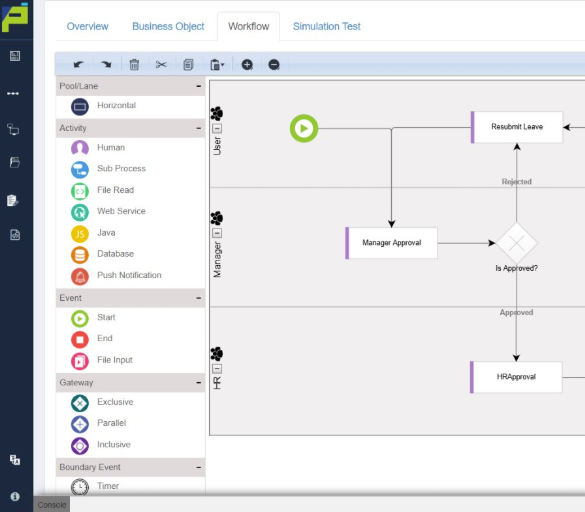
Task: Click the Is Approved? gateway diamond
Action: (516, 243)
